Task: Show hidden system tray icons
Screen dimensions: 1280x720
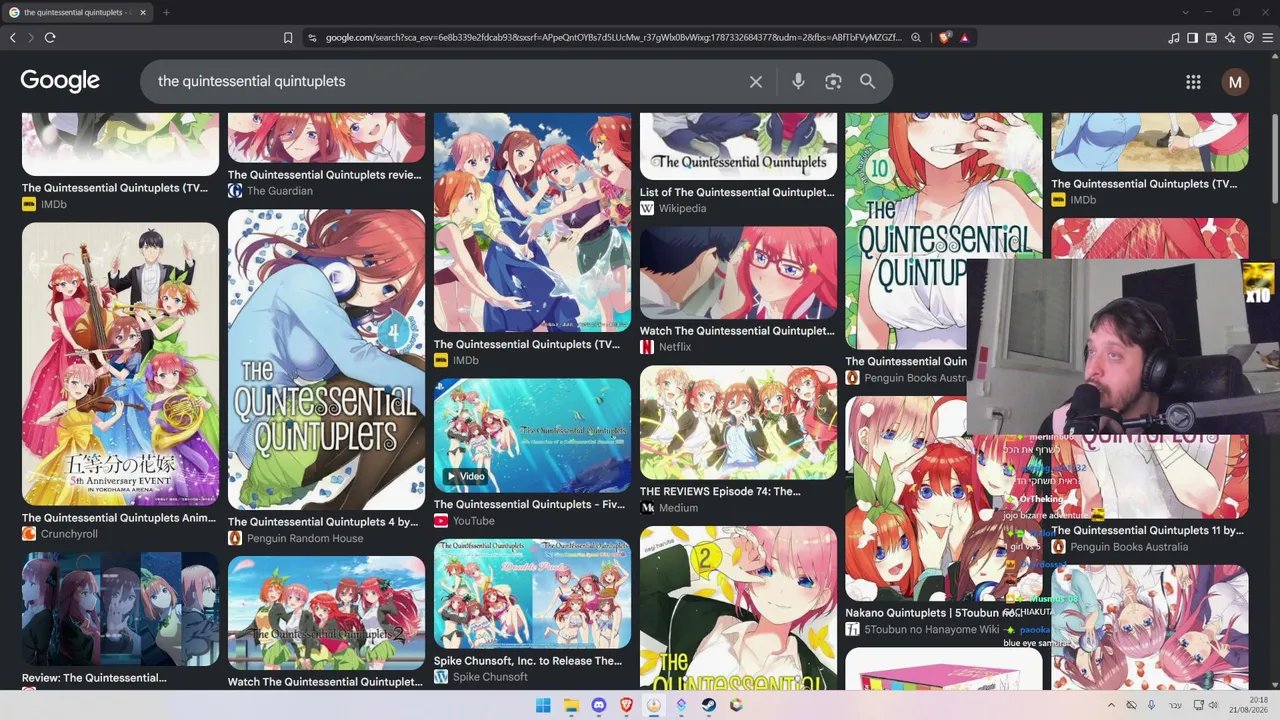Action: (1111, 705)
